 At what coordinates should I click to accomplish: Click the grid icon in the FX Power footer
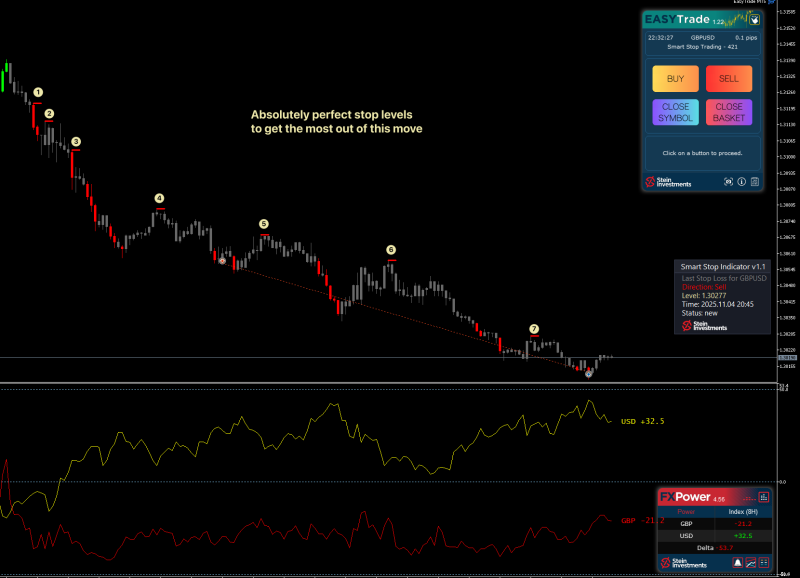(x=764, y=563)
